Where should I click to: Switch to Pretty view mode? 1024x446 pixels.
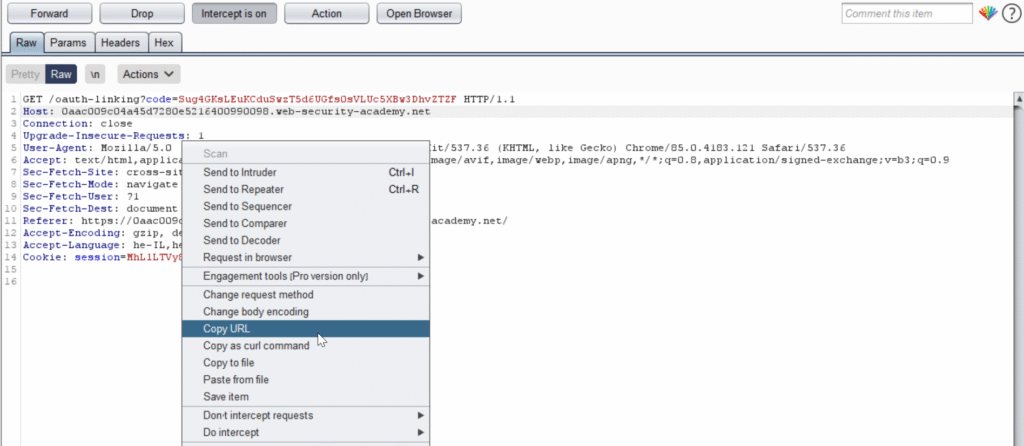pyautogui.click(x=25, y=74)
